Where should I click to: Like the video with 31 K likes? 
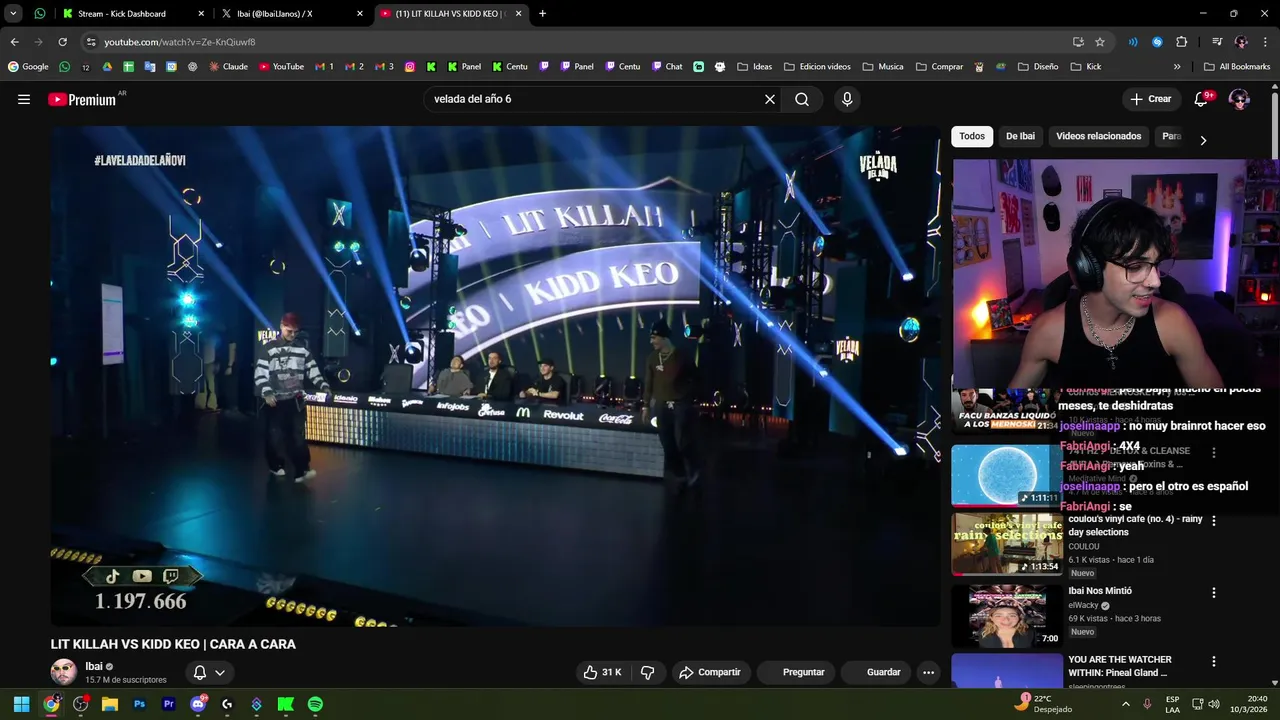click(602, 672)
